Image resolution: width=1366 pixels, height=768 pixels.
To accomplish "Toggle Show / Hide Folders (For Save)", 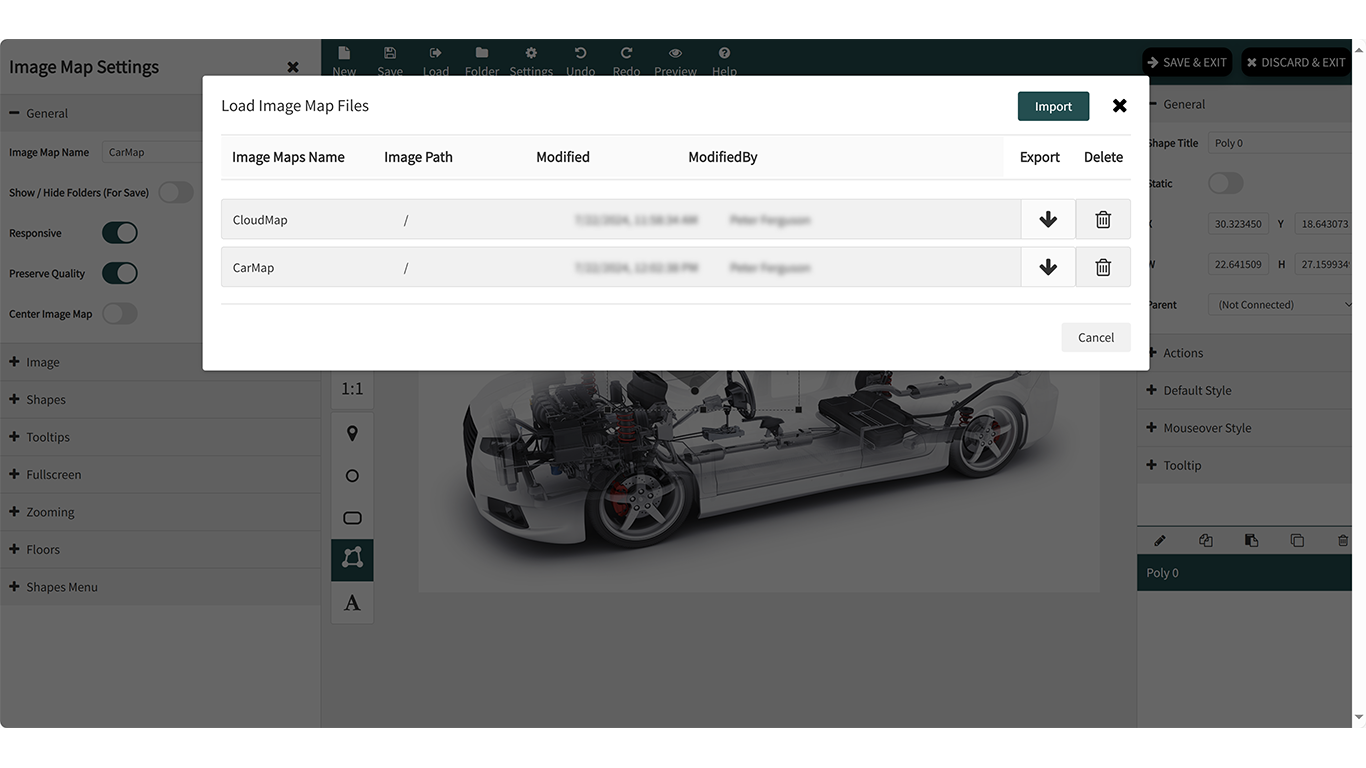I will point(176,192).
